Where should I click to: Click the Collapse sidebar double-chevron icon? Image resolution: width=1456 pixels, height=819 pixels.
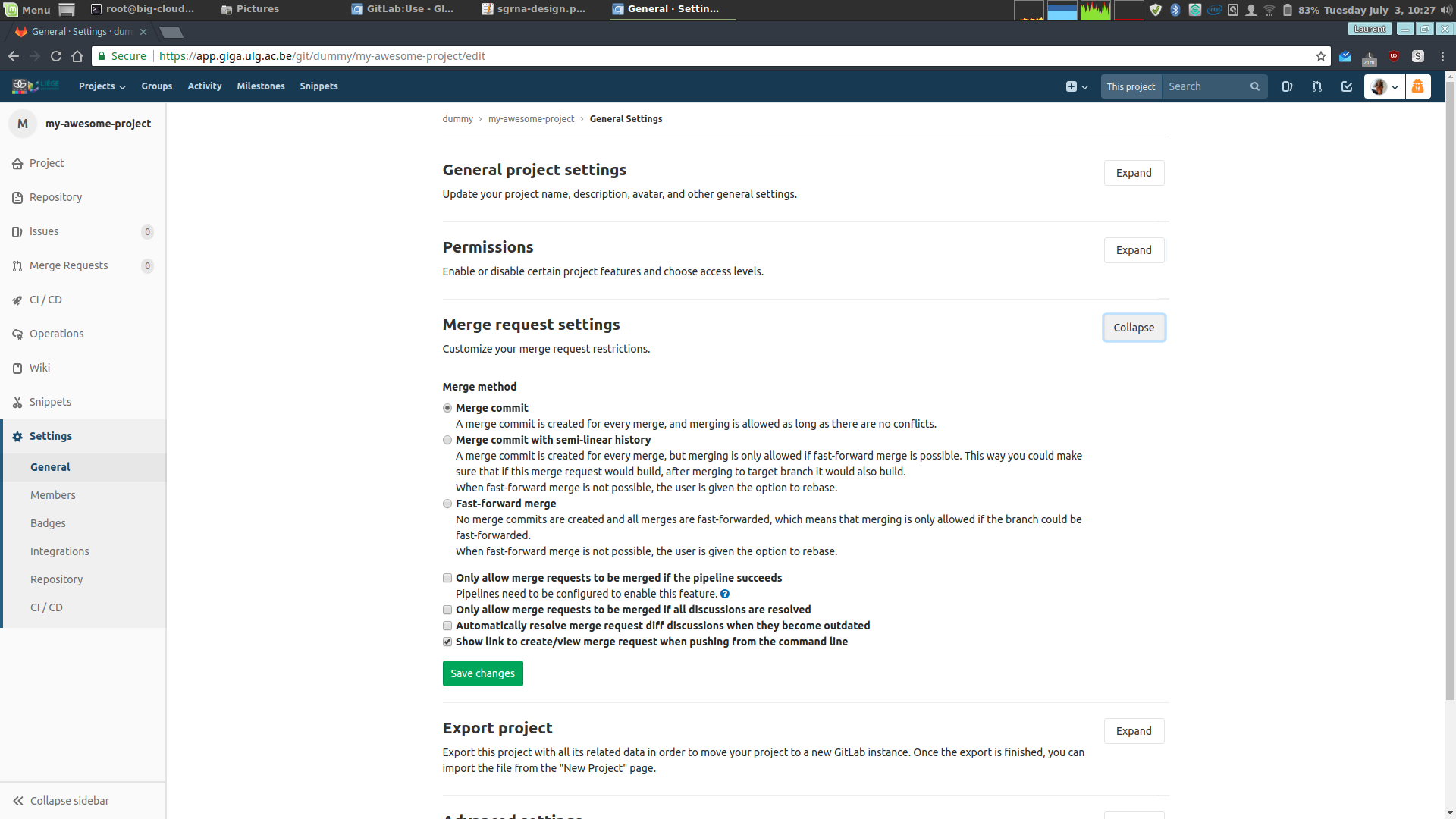pyautogui.click(x=18, y=801)
